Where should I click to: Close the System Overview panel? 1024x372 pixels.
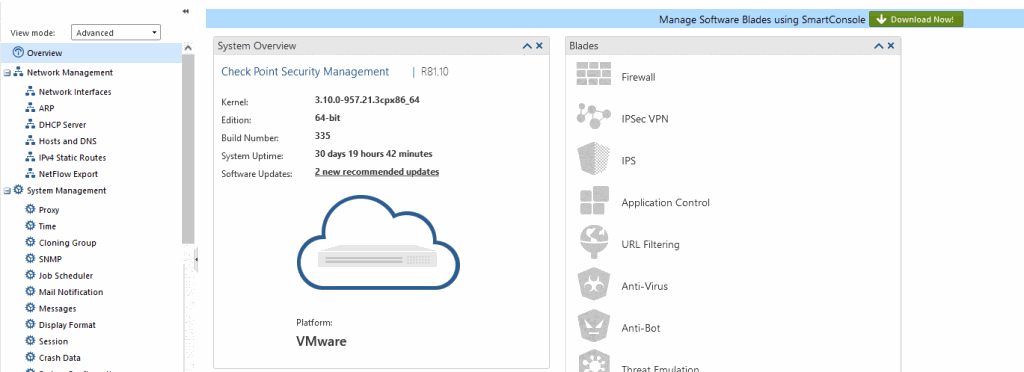click(539, 46)
